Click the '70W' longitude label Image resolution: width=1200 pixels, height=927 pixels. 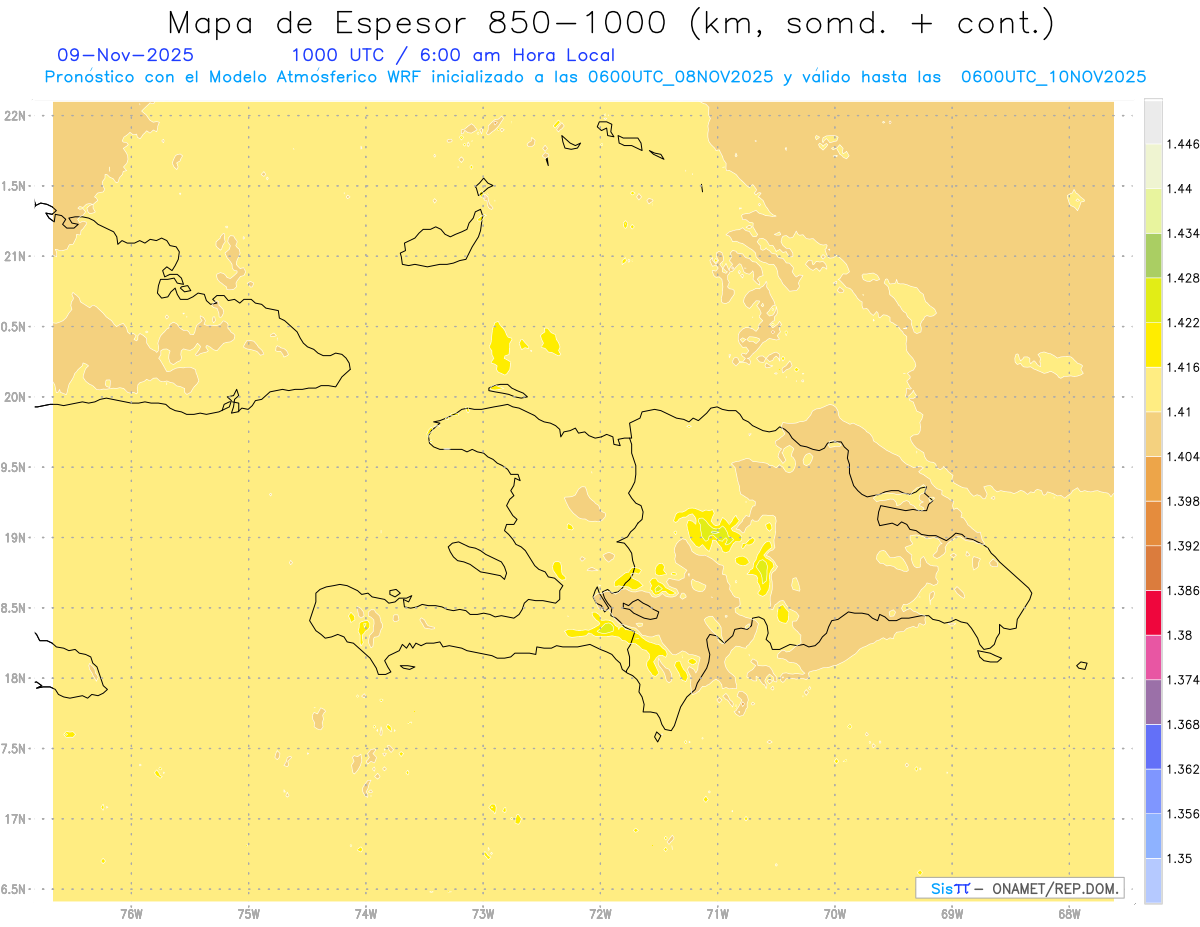click(x=835, y=914)
